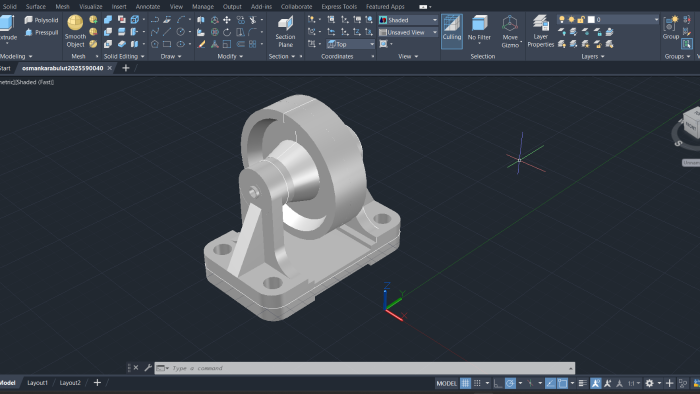Switch to the Layout1 tab

pos(38,382)
